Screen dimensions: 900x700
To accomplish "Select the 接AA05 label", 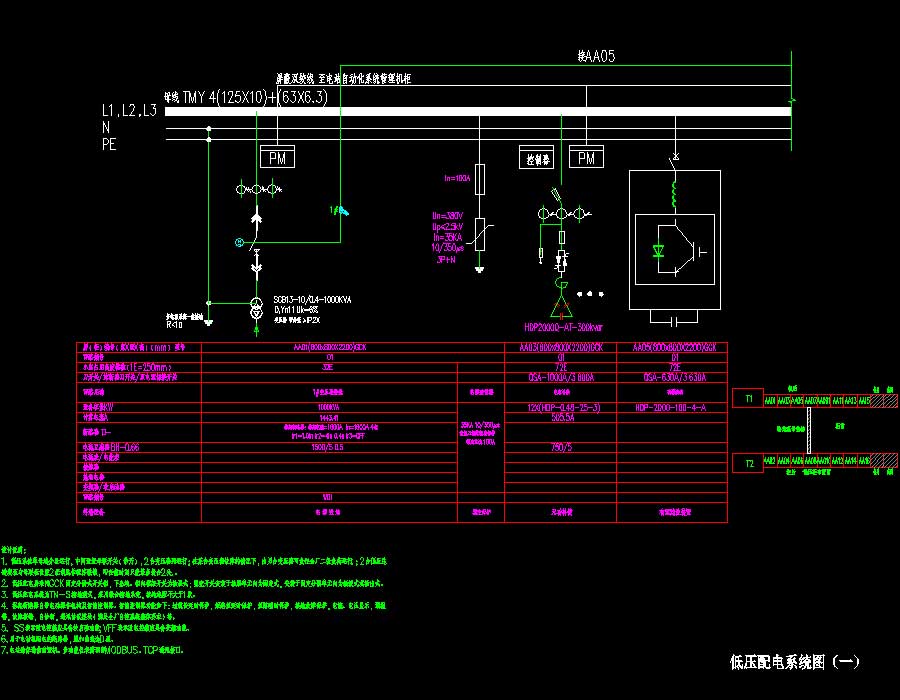I will tap(596, 56).
